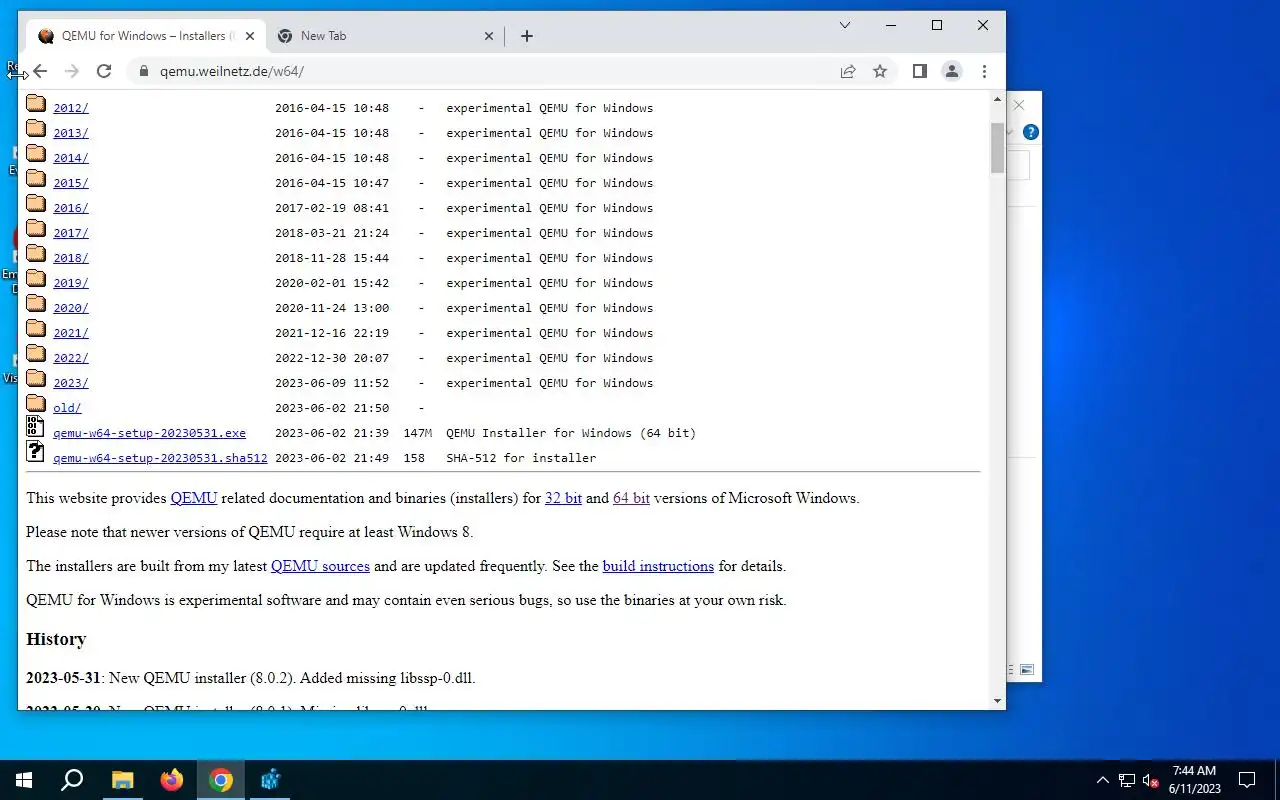This screenshot has width=1280, height=800.
Task: Open the 2017/ directory link
Action: pyautogui.click(x=71, y=233)
